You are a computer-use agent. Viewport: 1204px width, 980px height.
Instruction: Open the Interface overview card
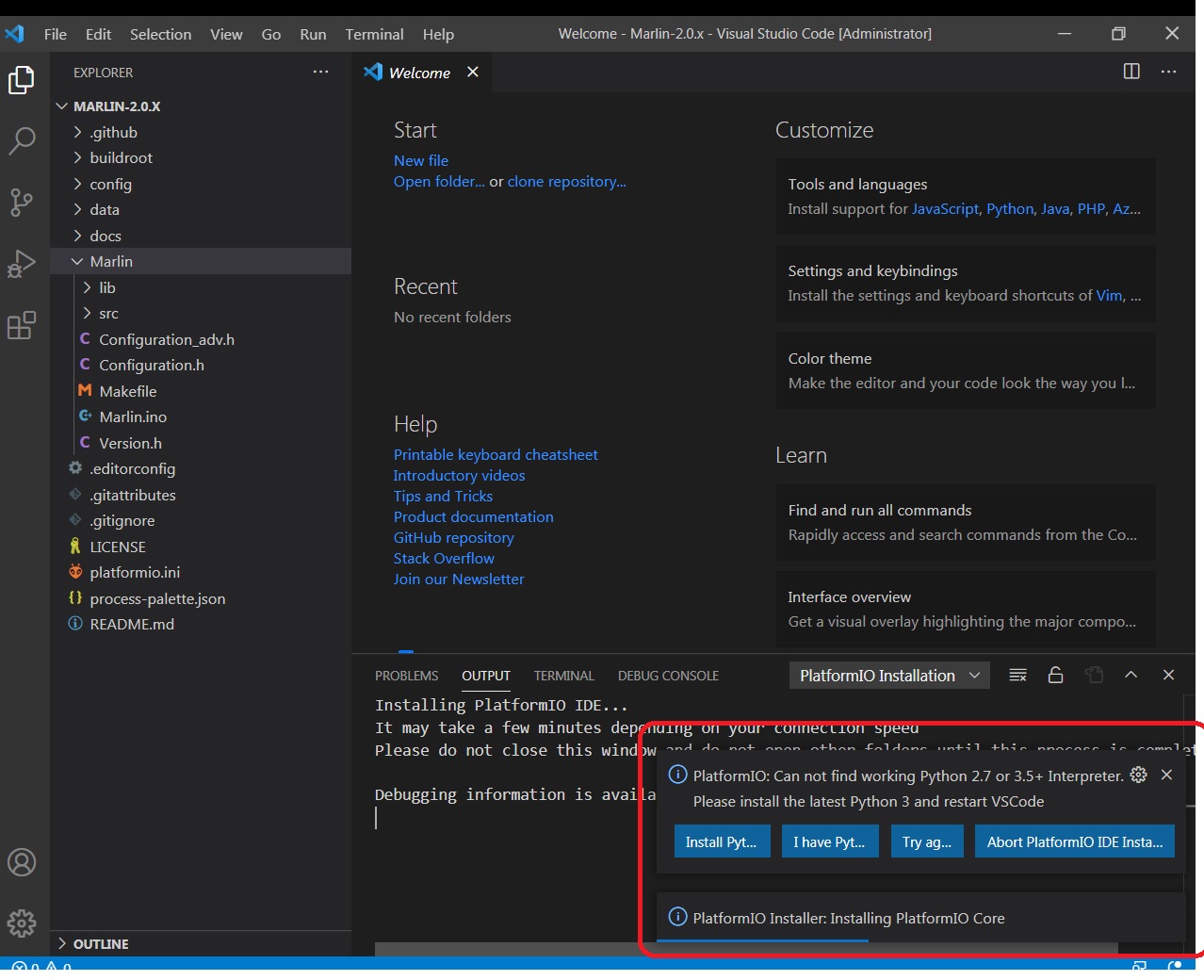click(966, 609)
